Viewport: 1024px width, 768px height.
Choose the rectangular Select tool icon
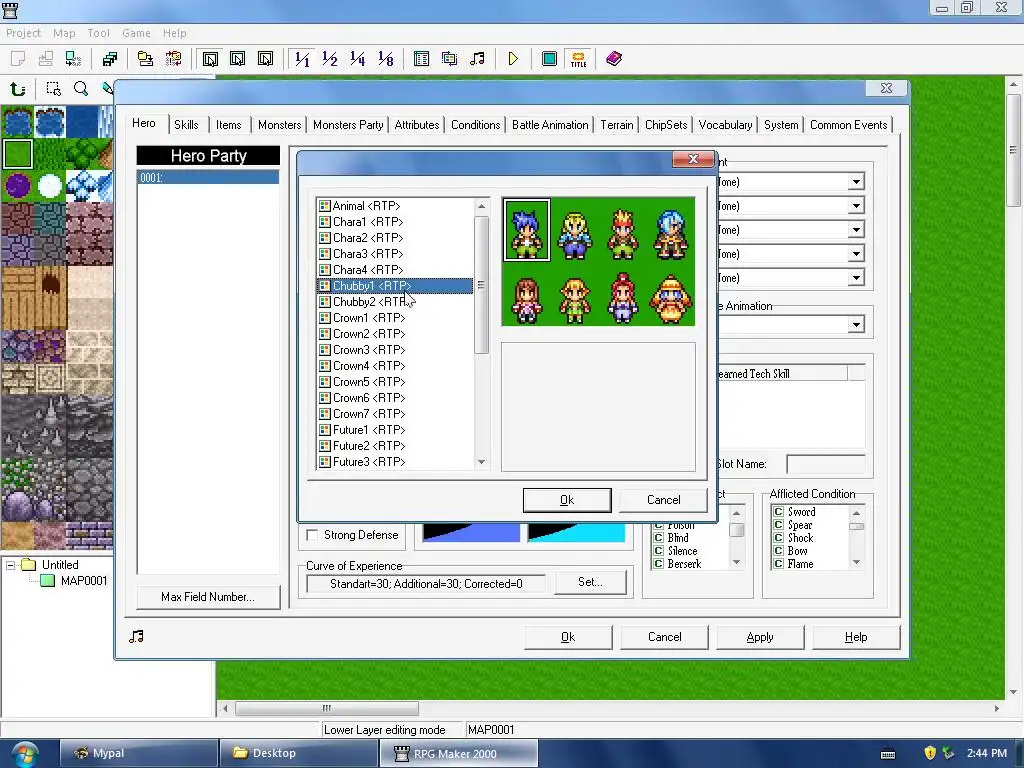pyautogui.click(x=54, y=88)
